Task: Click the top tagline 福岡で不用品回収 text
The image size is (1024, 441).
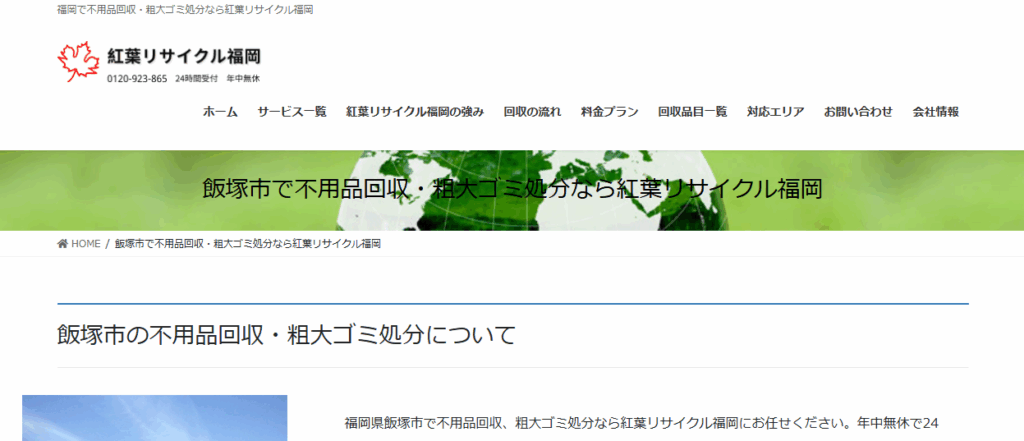Action: [x=185, y=10]
